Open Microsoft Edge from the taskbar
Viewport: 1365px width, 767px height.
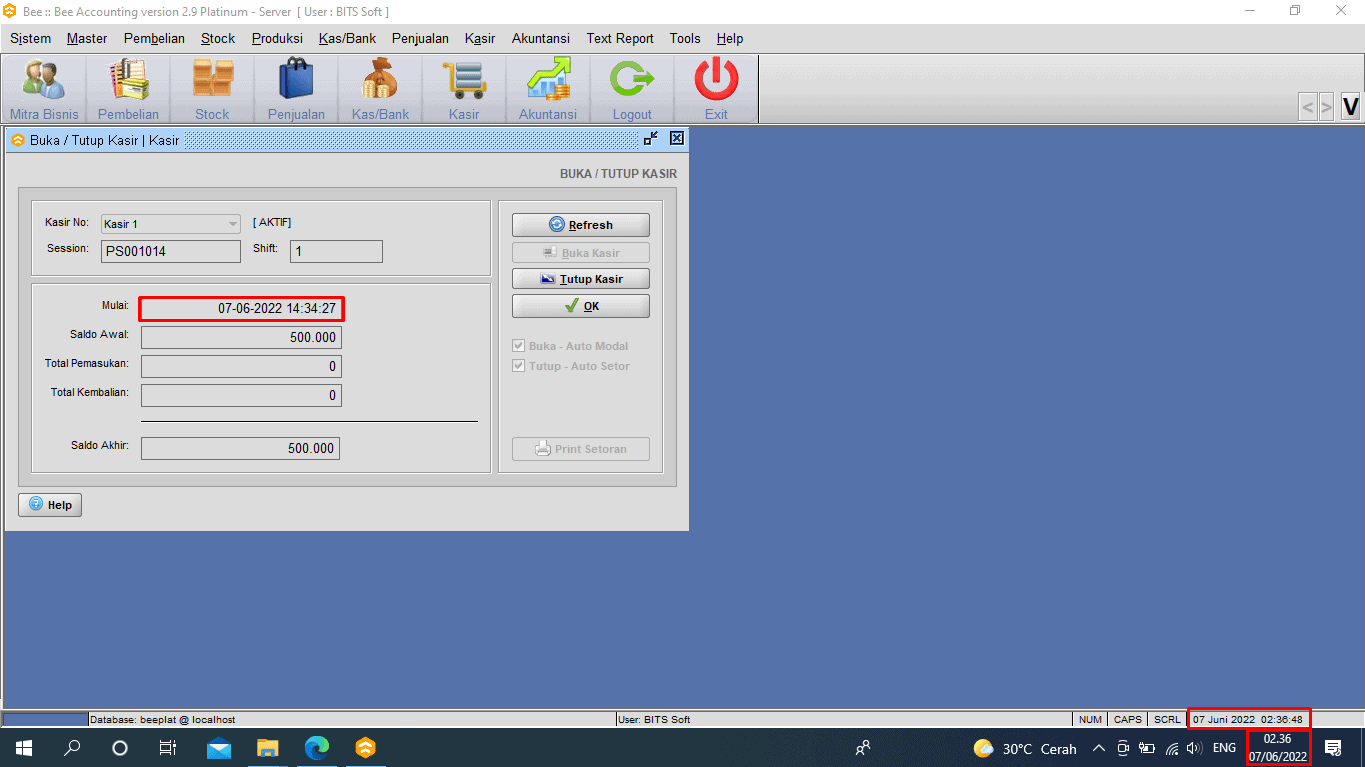click(x=317, y=748)
